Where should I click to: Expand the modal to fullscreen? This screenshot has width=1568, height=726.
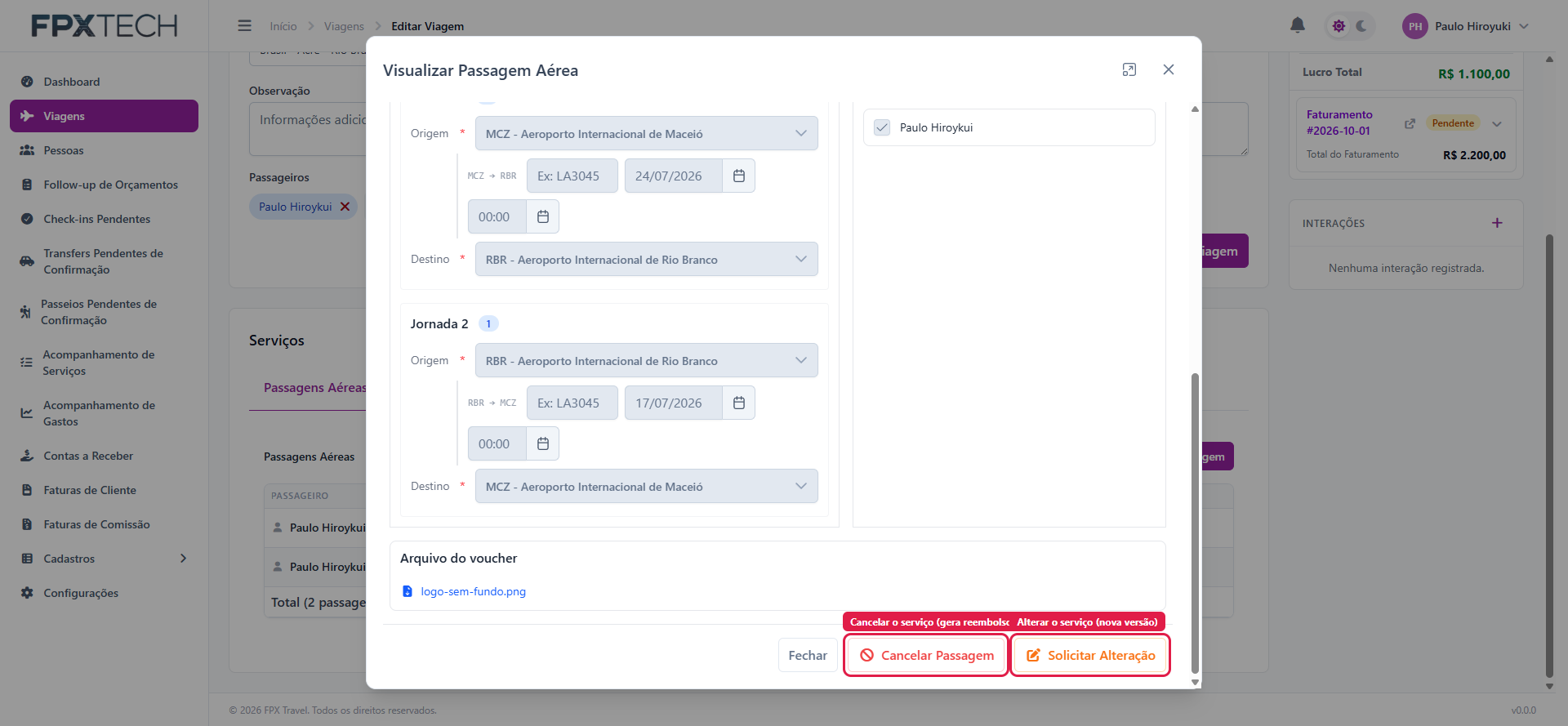(1129, 69)
